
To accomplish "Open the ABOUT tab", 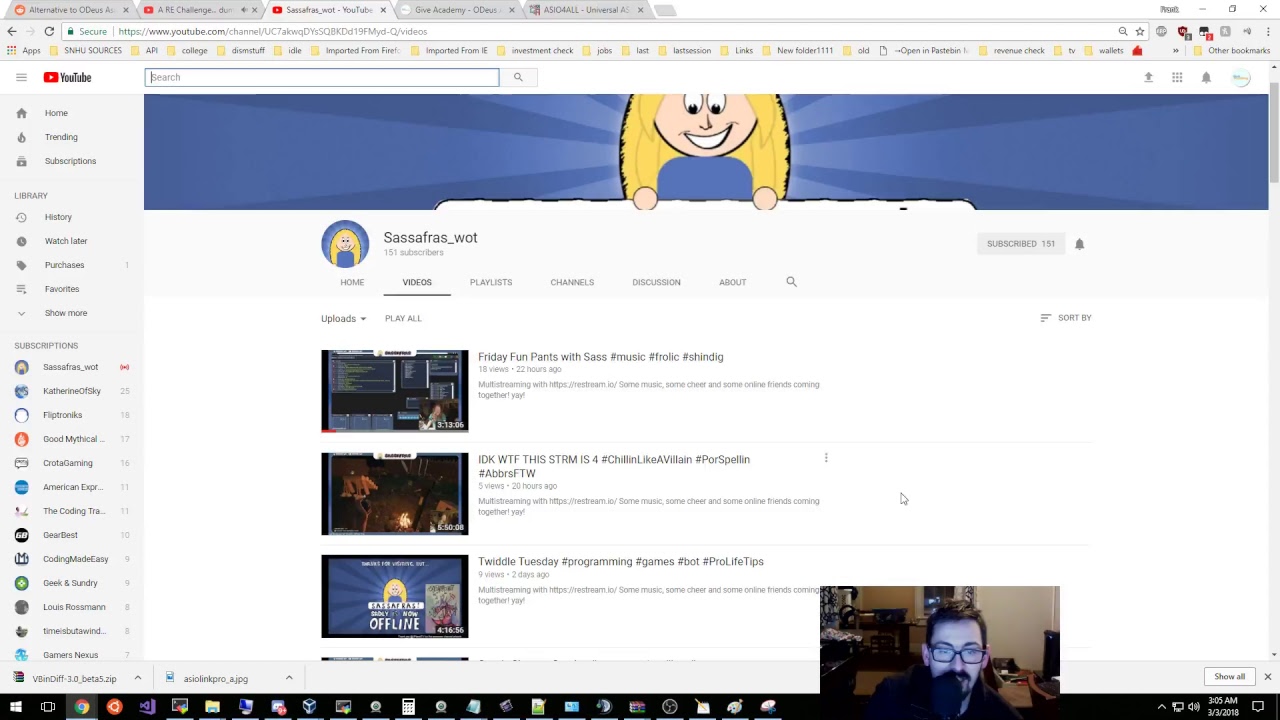I will pyautogui.click(x=732, y=282).
